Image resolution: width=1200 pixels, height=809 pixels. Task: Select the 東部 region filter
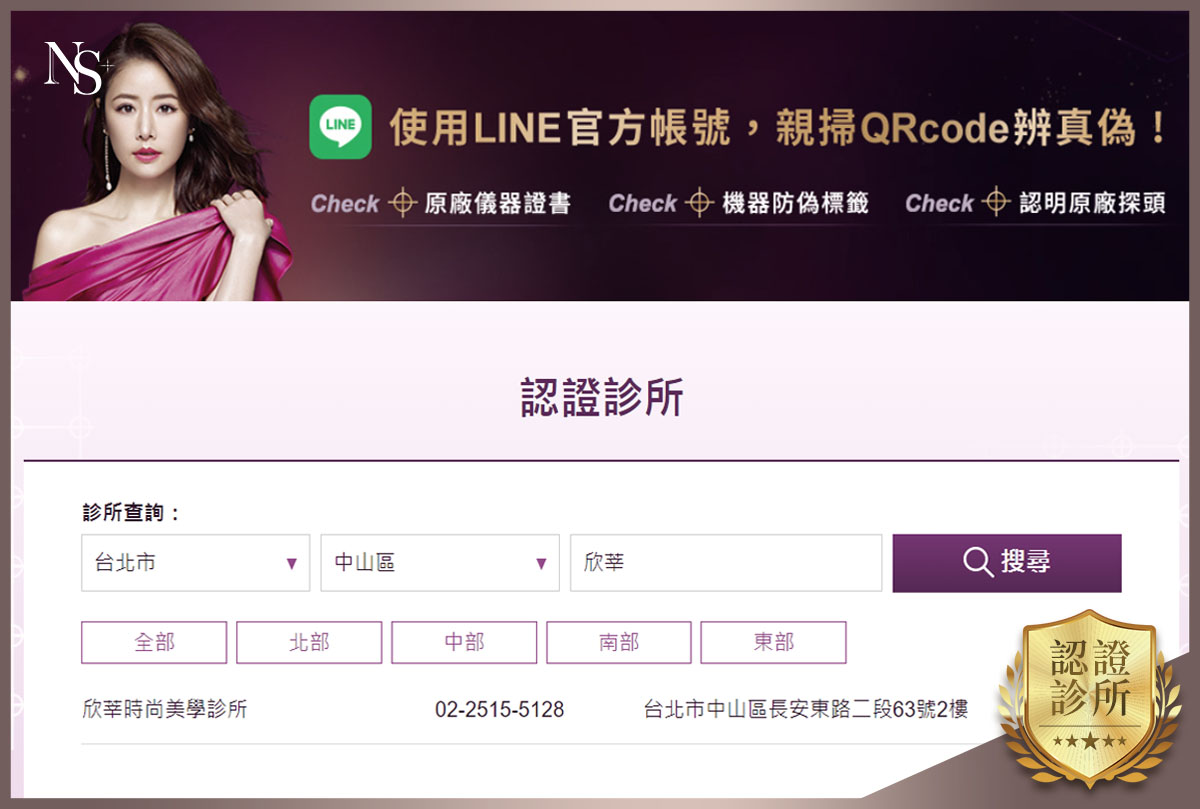click(774, 642)
